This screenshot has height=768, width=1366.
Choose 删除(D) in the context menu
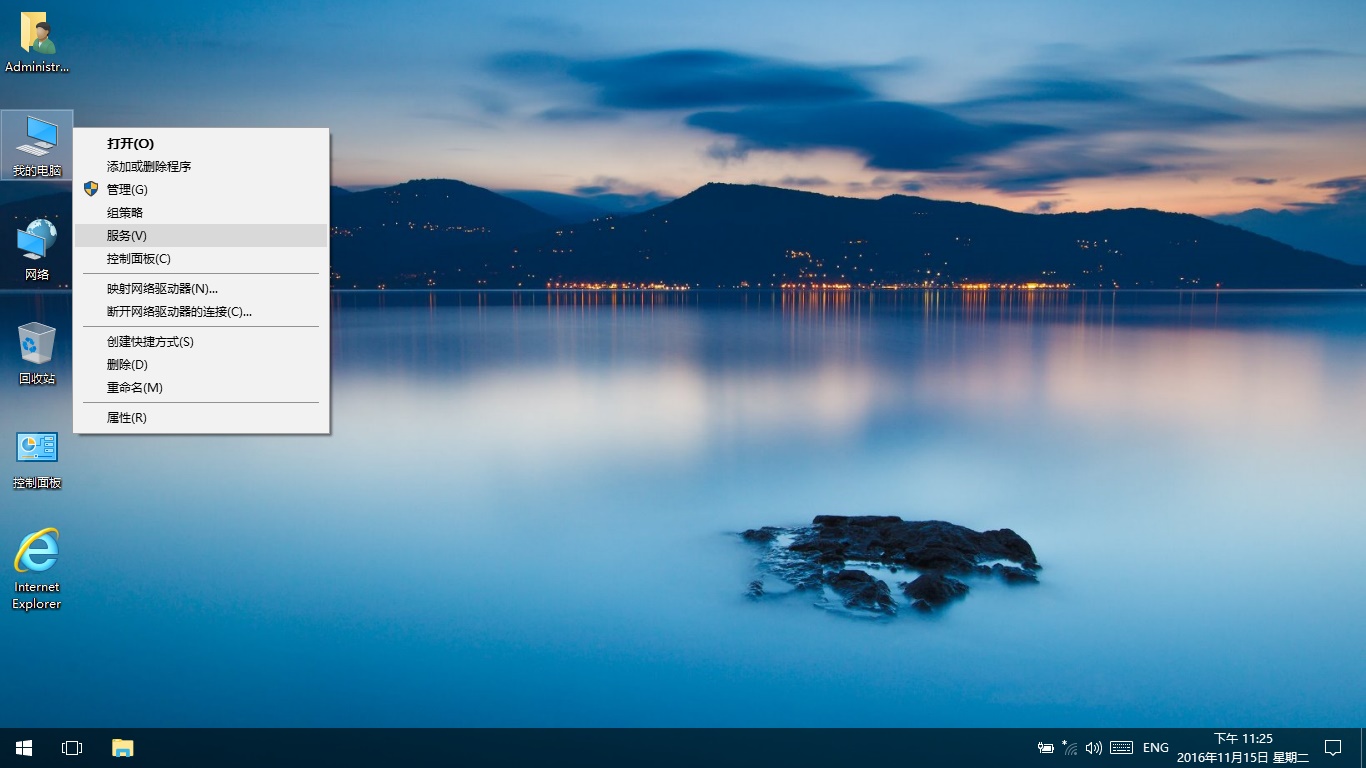point(201,364)
